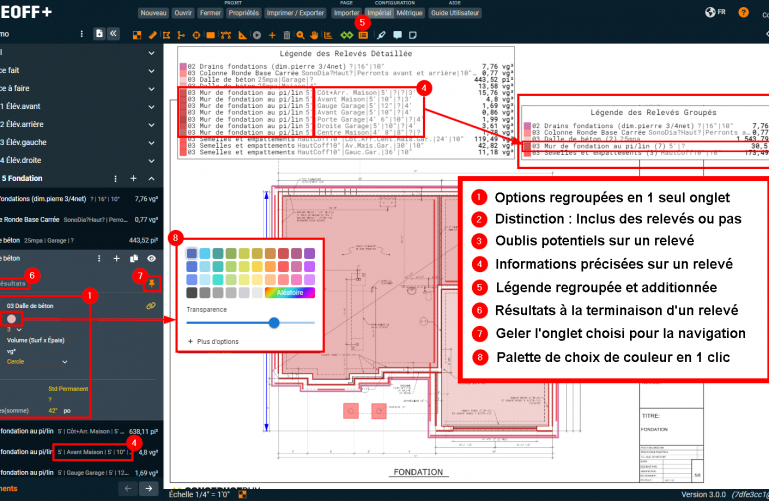Duplicate the béton takeoff with copy icon
Screen dimensions: 769x501
(134, 258)
